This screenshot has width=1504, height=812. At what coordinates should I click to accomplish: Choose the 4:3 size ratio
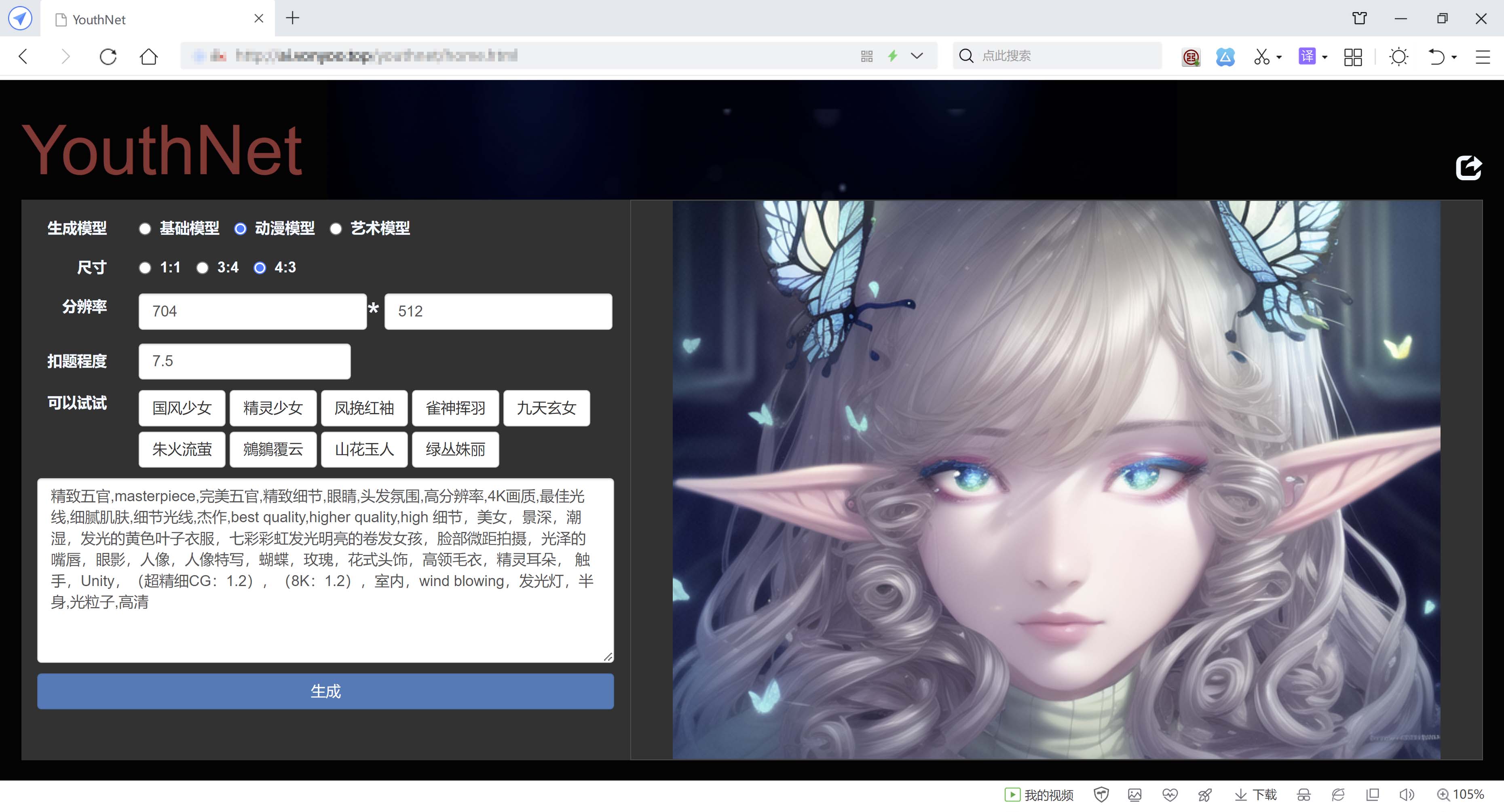tap(259, 268)
